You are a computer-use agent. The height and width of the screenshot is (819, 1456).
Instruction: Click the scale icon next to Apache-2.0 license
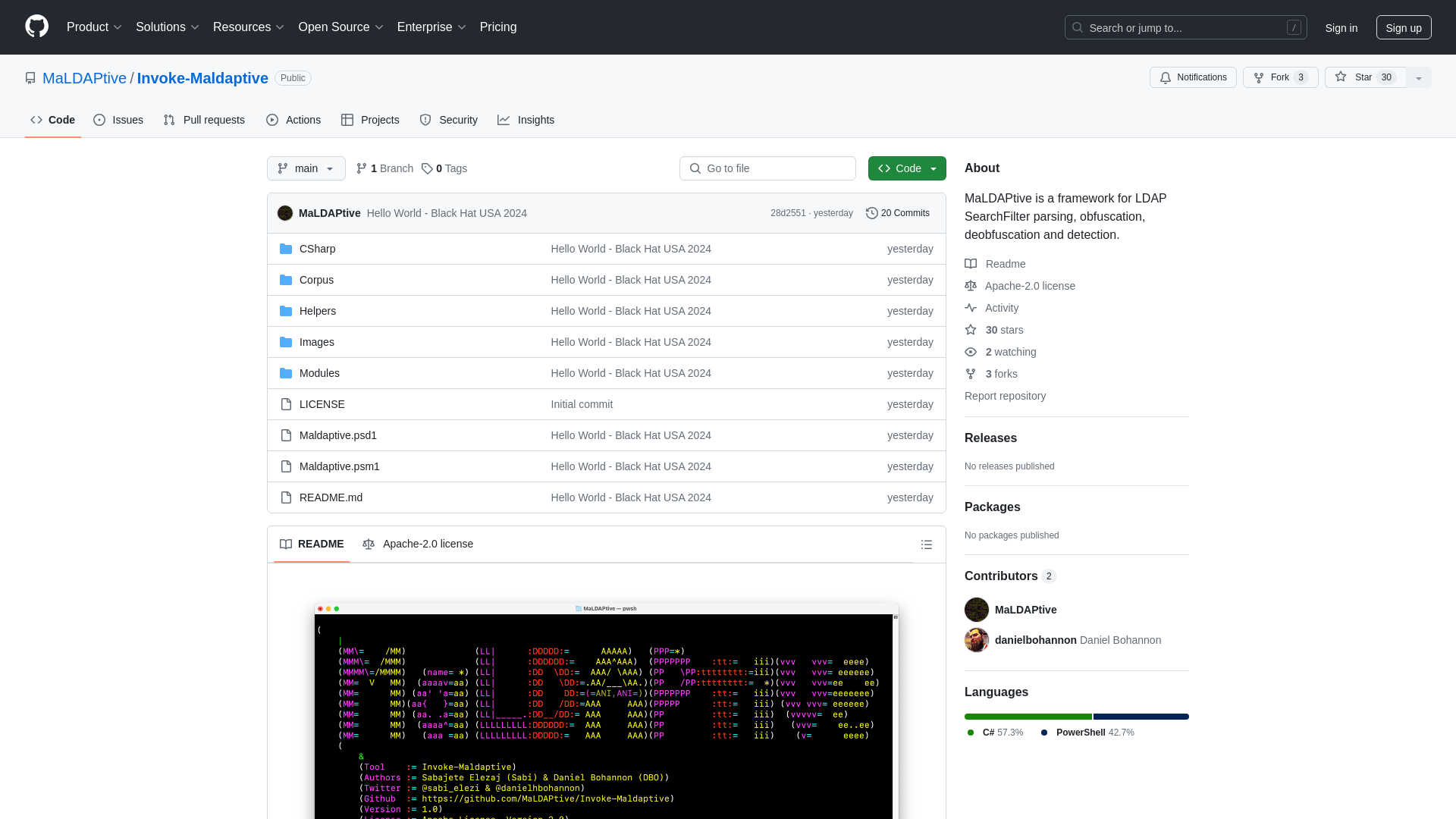coord(971,286)
